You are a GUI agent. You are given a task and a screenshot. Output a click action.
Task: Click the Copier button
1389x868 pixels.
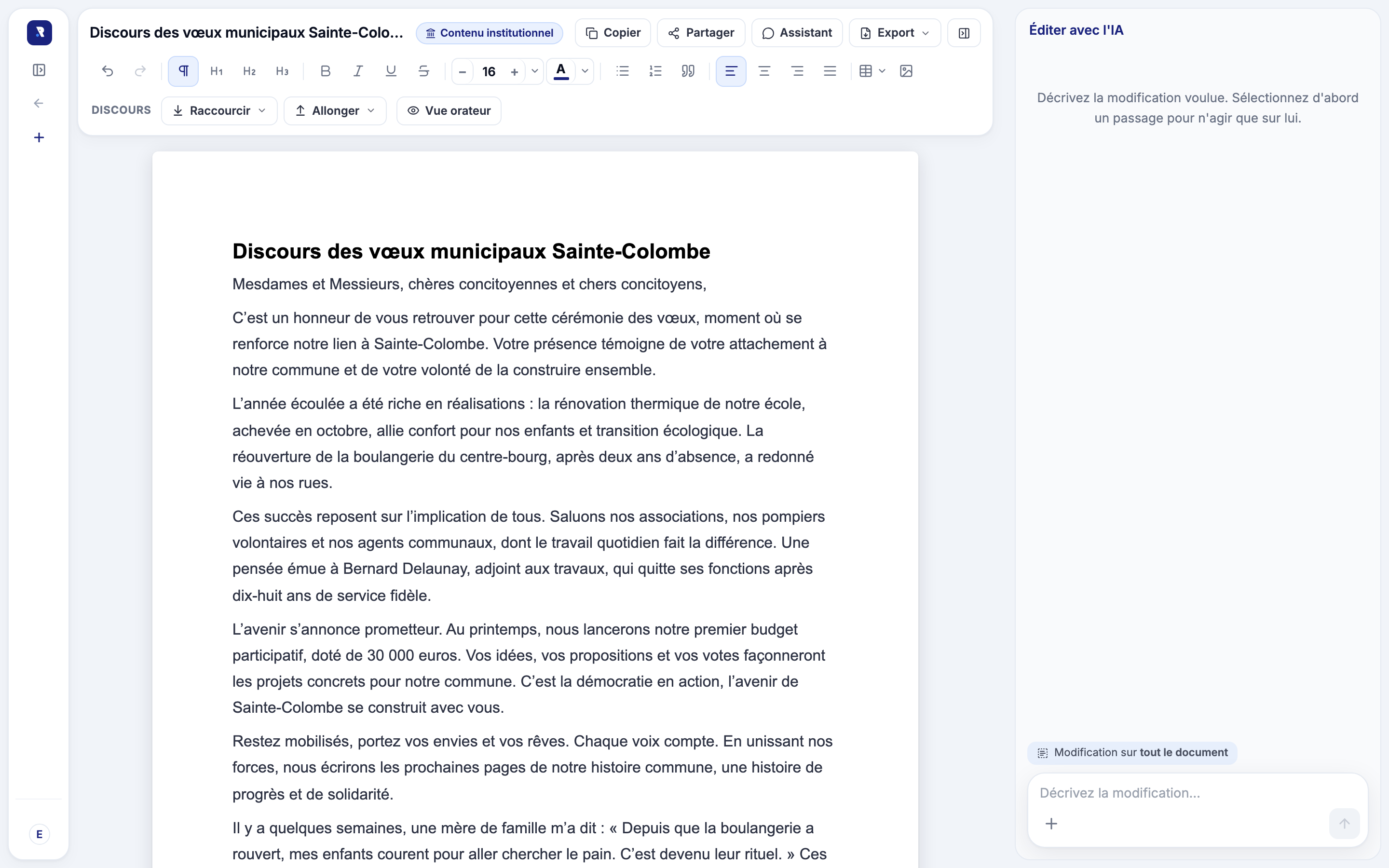[x=613, y=33]
